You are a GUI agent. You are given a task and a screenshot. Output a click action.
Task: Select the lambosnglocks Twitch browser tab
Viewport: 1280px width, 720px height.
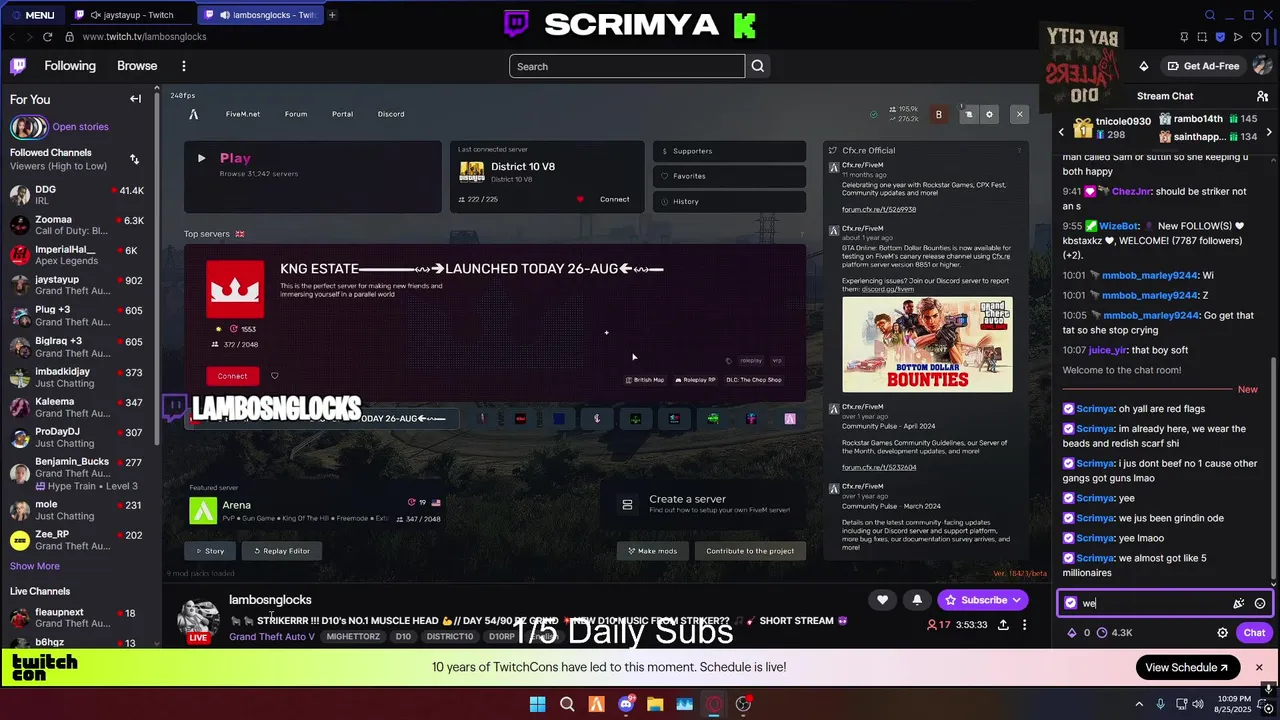click(259, 15)
